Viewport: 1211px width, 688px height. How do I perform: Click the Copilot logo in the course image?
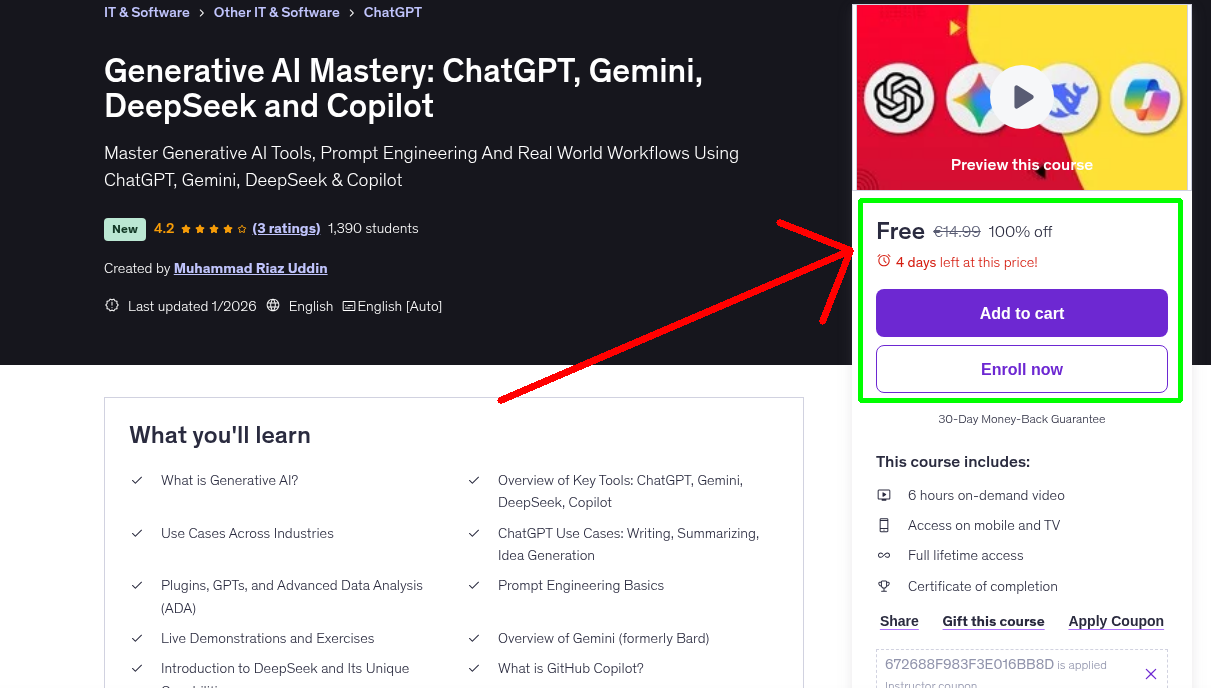point(1144,97)
